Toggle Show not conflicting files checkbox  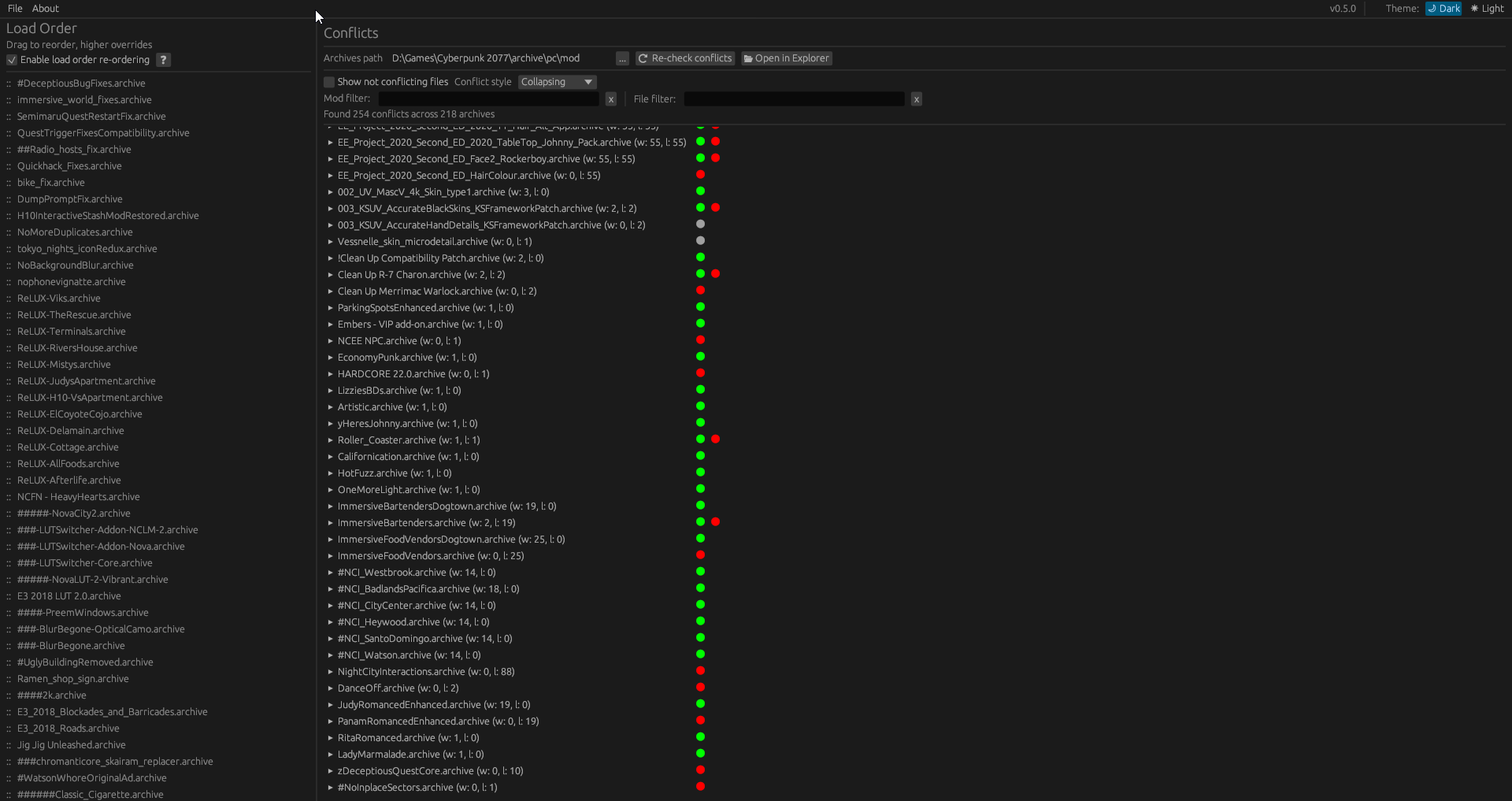329,82
